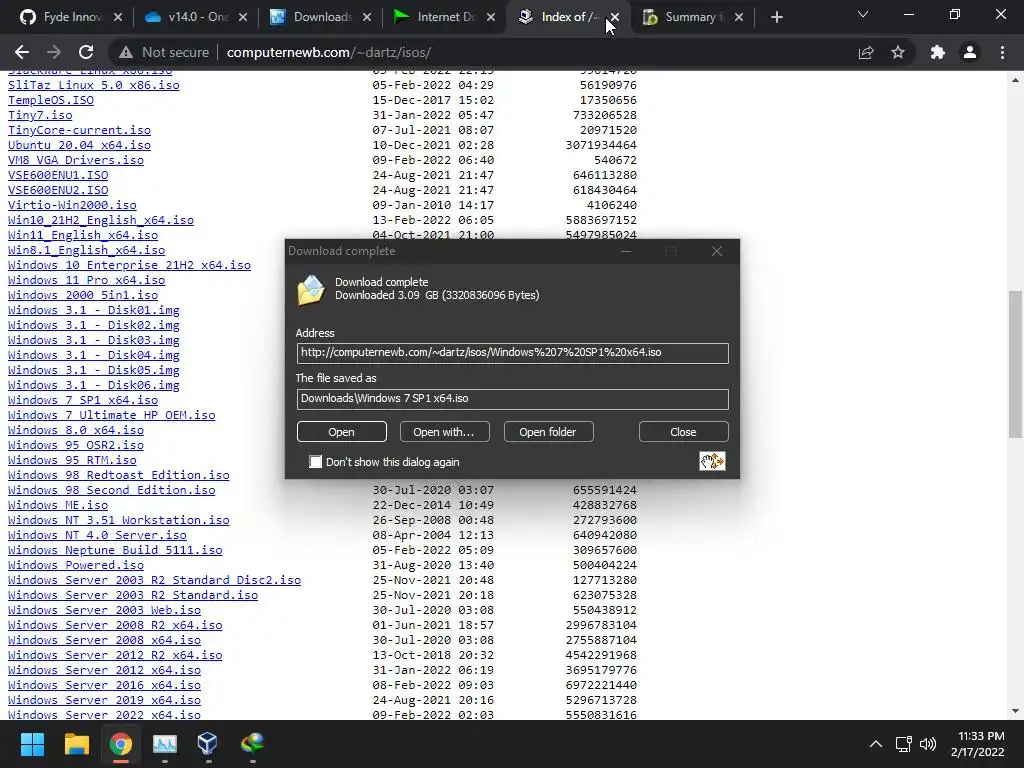Close the Downloads tab
The image size is (1024, 768).
point(367,17)
